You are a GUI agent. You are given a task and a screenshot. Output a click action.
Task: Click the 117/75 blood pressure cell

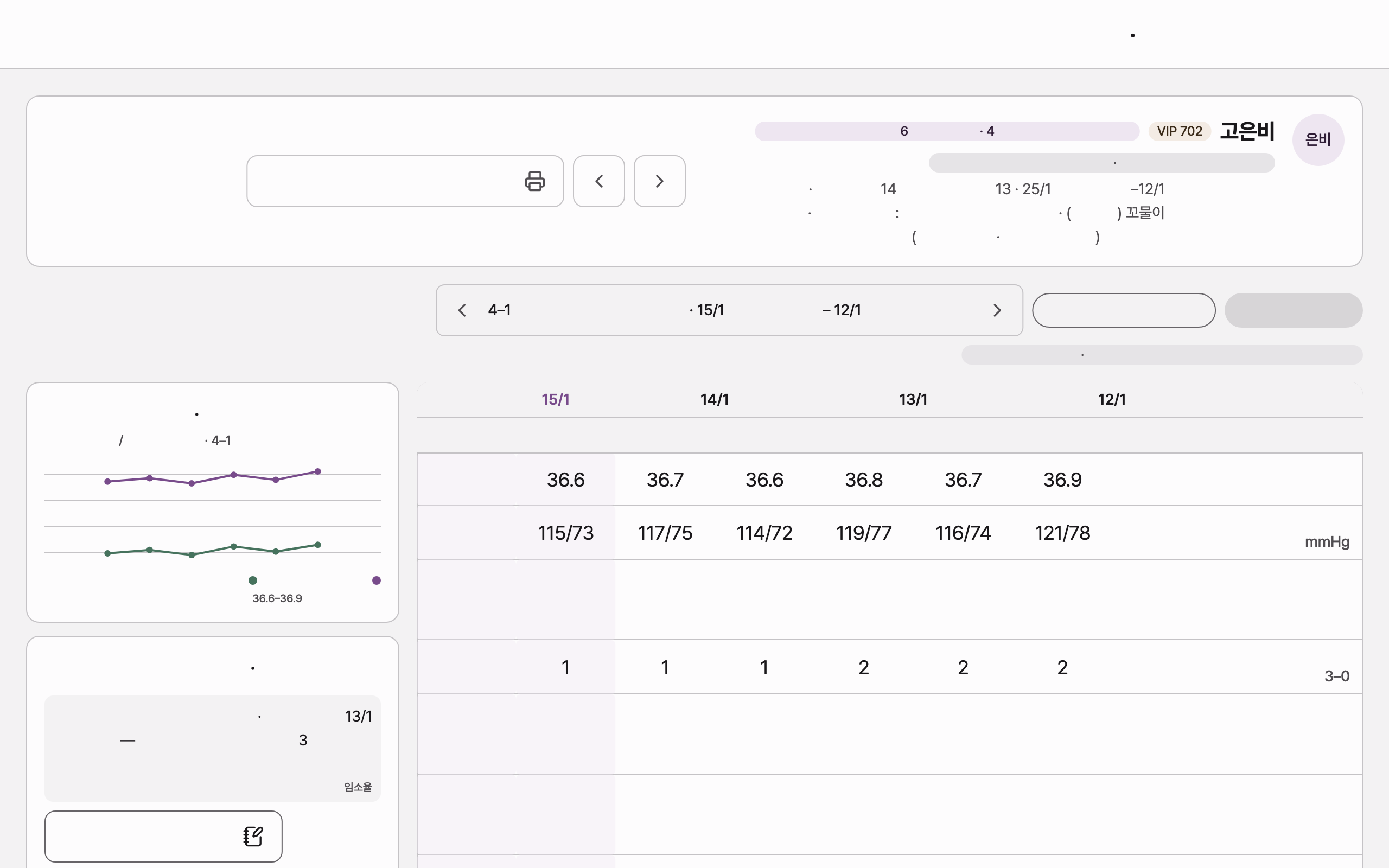pyautogui.click(x=665, y=533)
